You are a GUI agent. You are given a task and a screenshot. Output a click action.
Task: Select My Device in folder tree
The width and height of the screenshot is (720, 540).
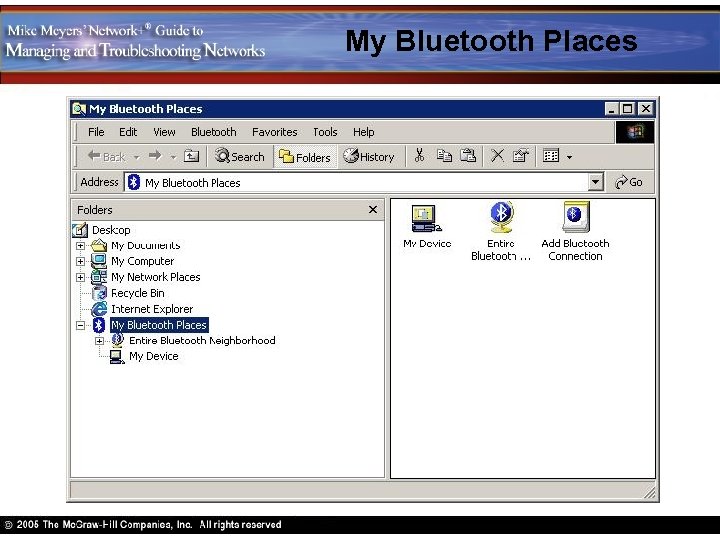153,356
